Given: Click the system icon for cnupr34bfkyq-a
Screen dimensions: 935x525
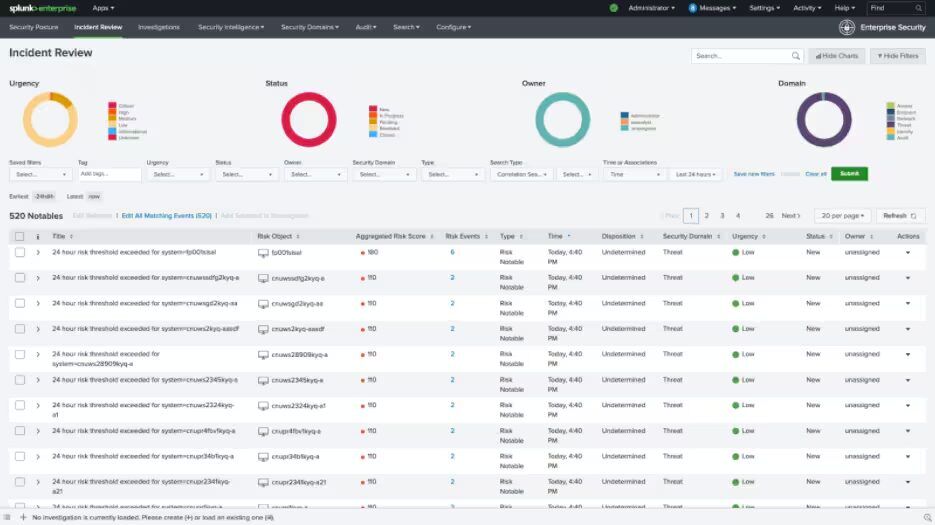Looking at the screenshot, I should [263, 457].
